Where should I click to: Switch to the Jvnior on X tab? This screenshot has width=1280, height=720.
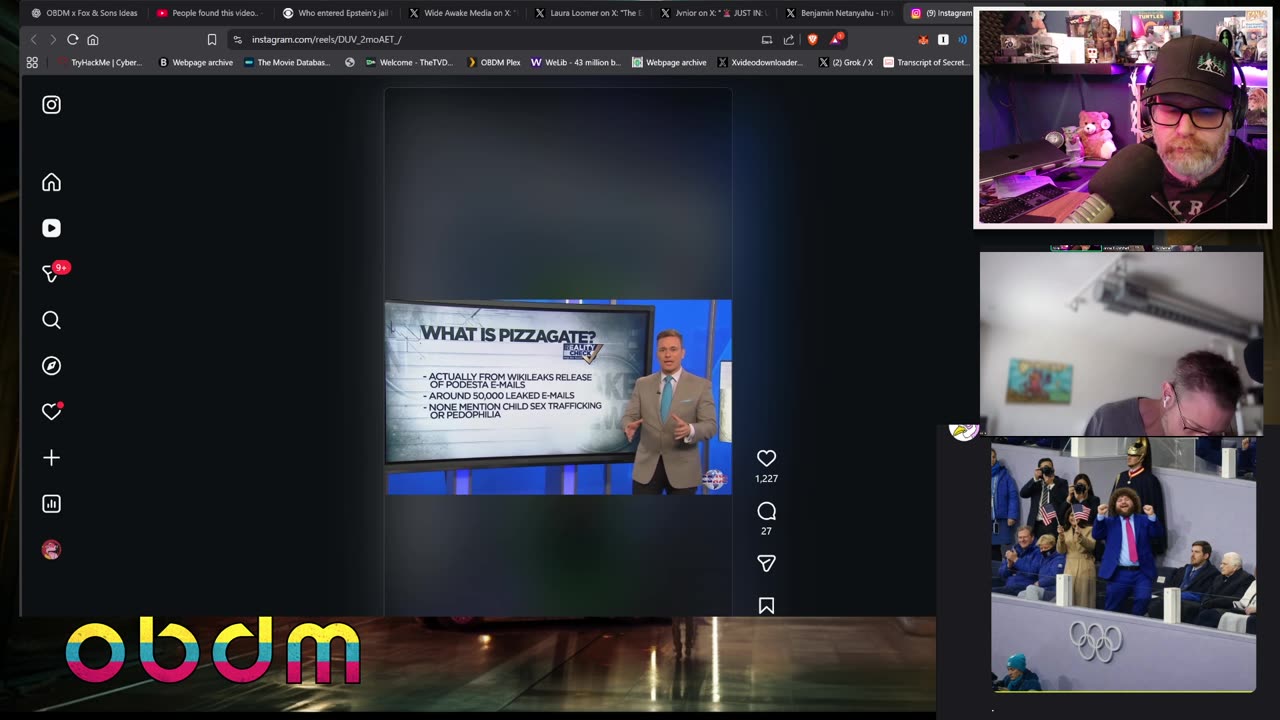(713, 13)
